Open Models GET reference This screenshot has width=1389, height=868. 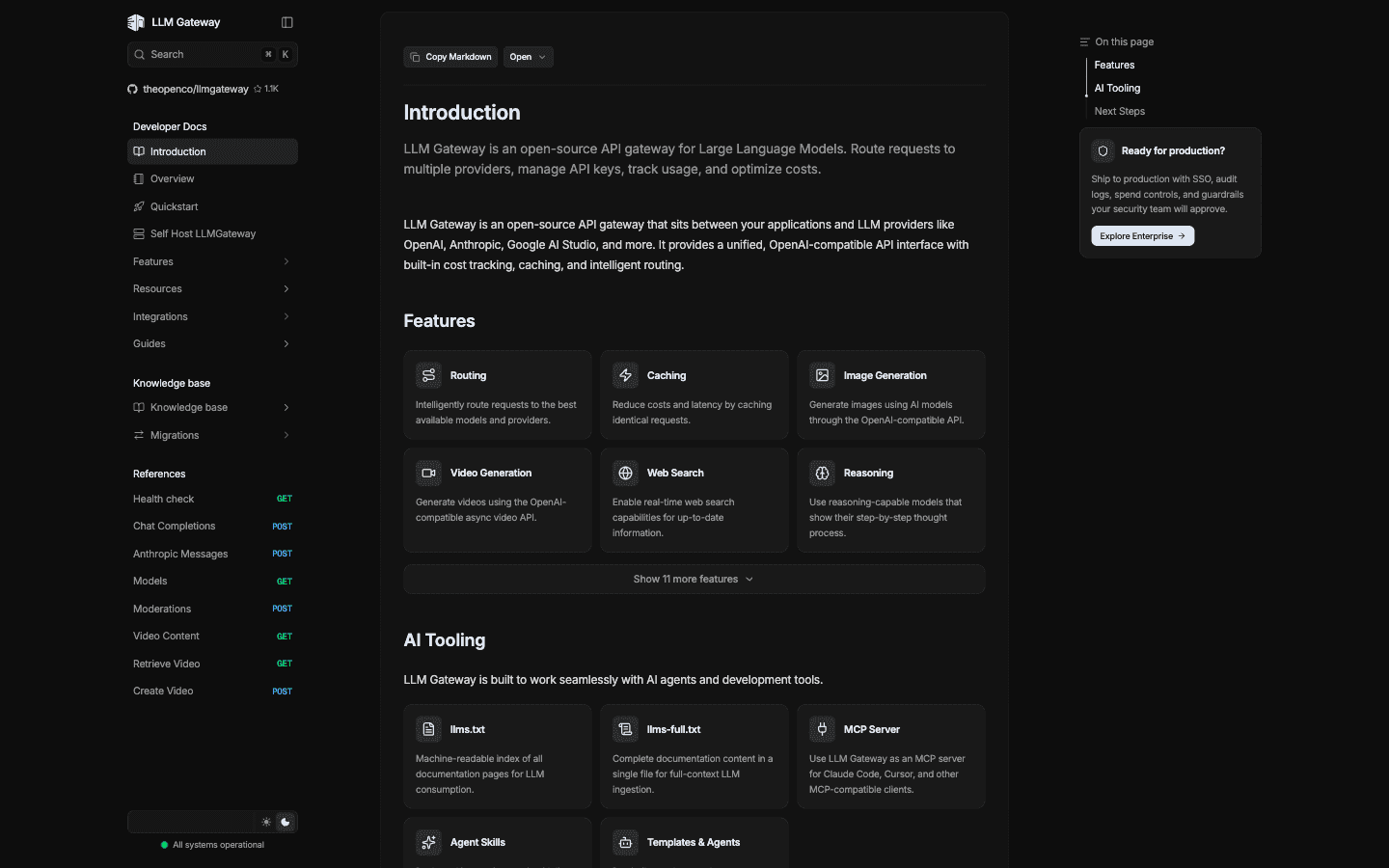[x=212, y=581]
